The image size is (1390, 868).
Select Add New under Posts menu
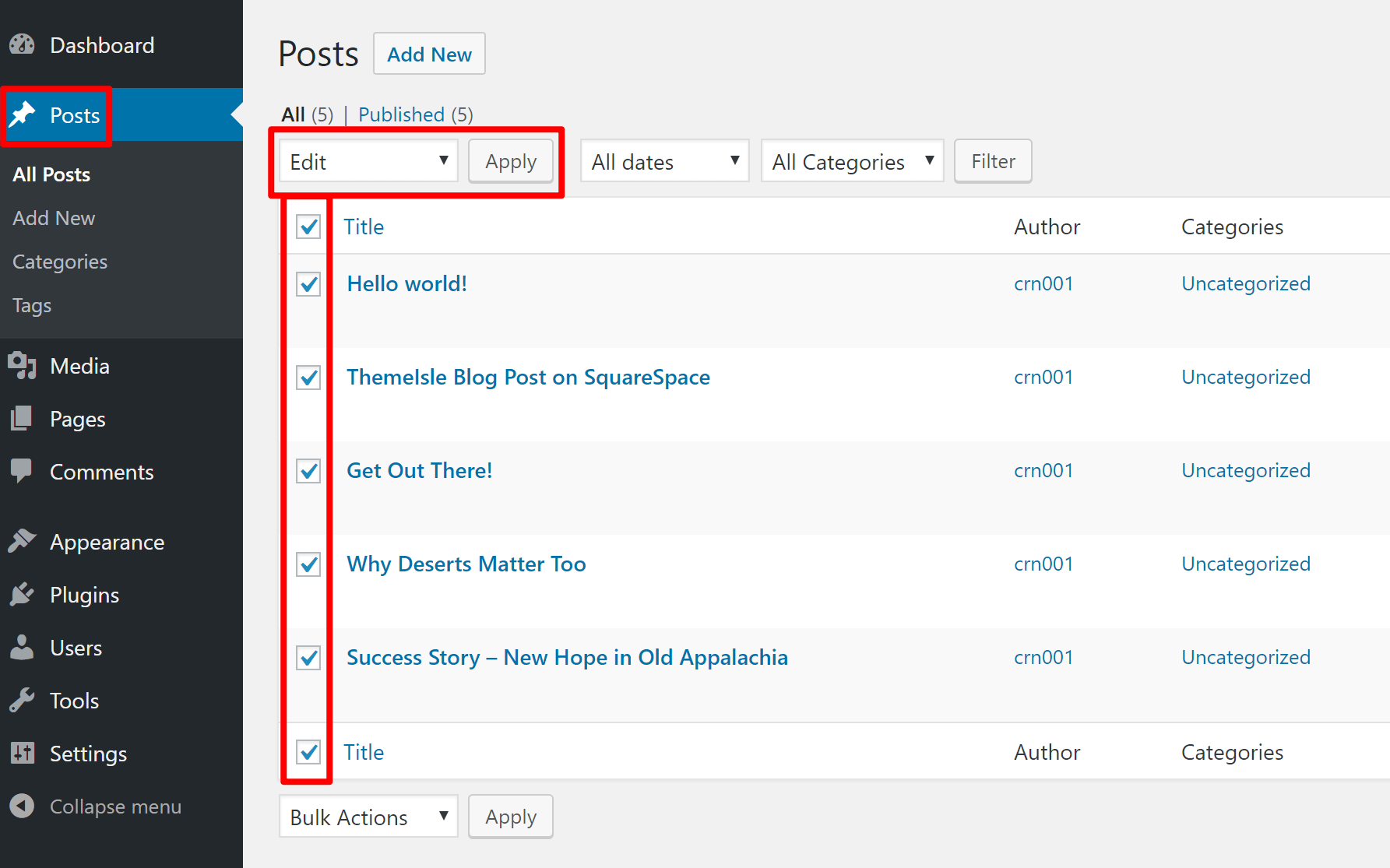pyautogui.click(x=54, y=218)
